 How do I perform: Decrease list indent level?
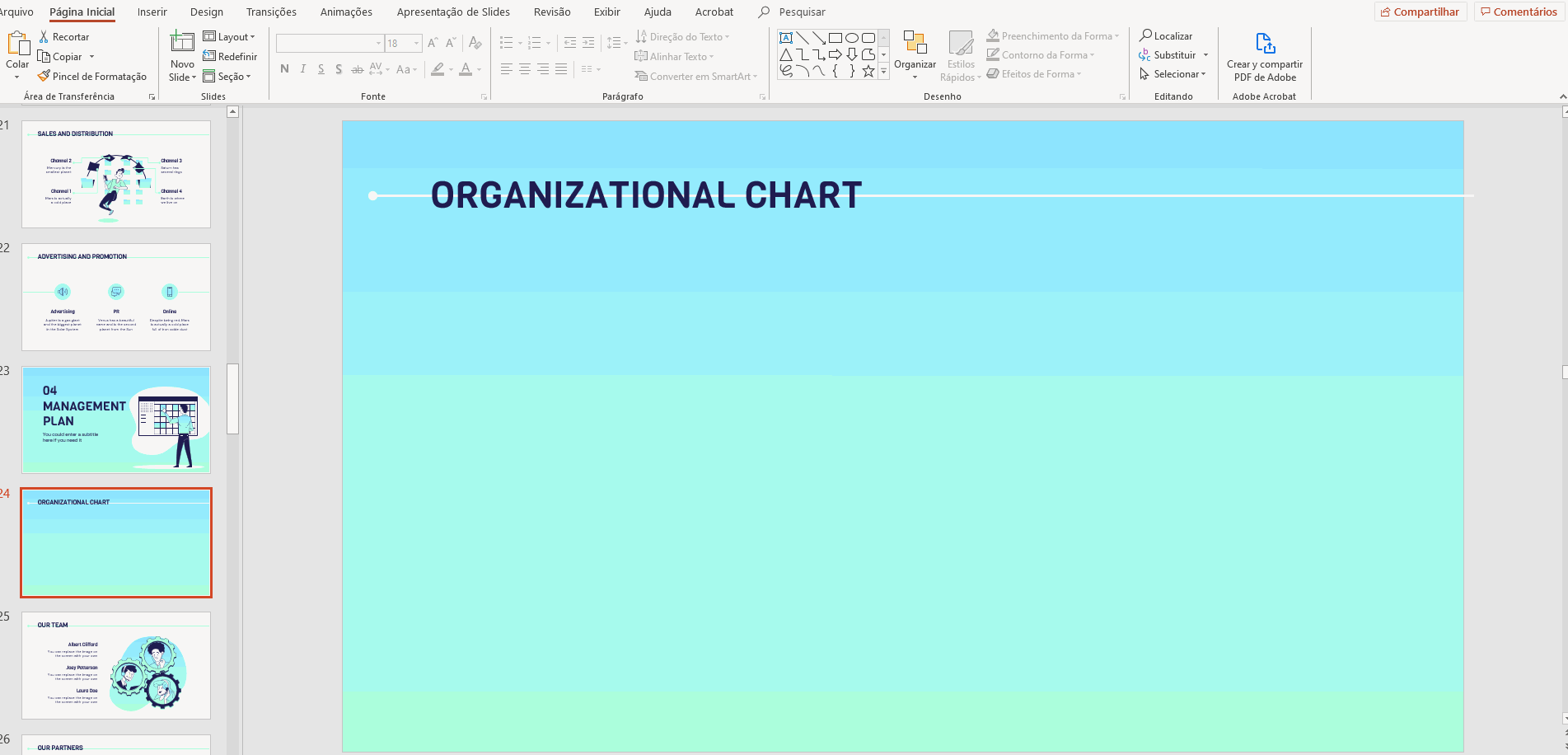point(570,43)
